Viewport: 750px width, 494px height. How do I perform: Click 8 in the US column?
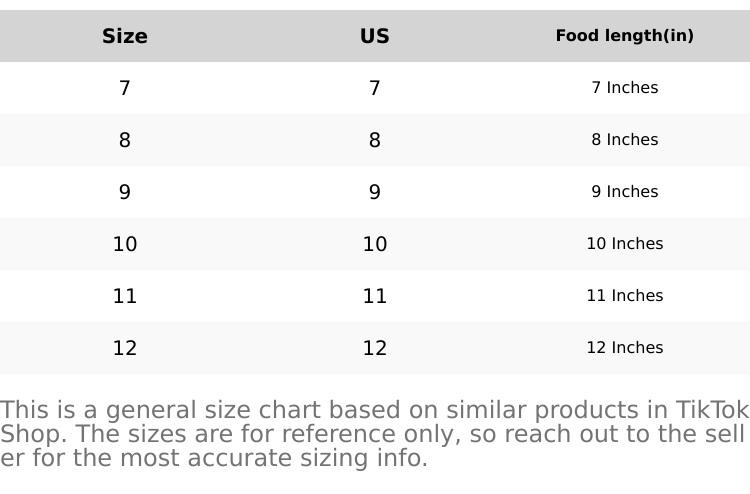(375, 140)
